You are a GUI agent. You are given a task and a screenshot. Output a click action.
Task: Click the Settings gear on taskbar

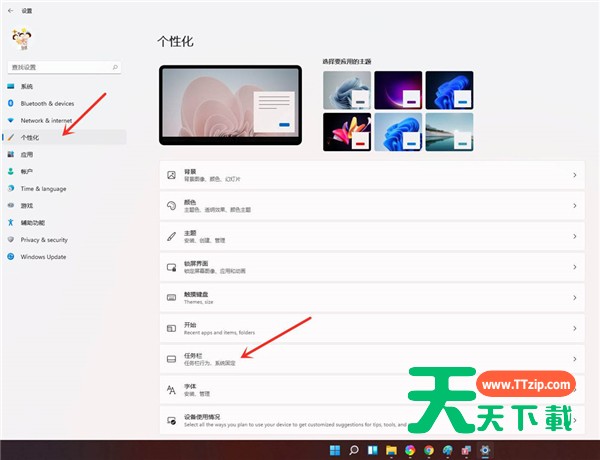point(485,450)
